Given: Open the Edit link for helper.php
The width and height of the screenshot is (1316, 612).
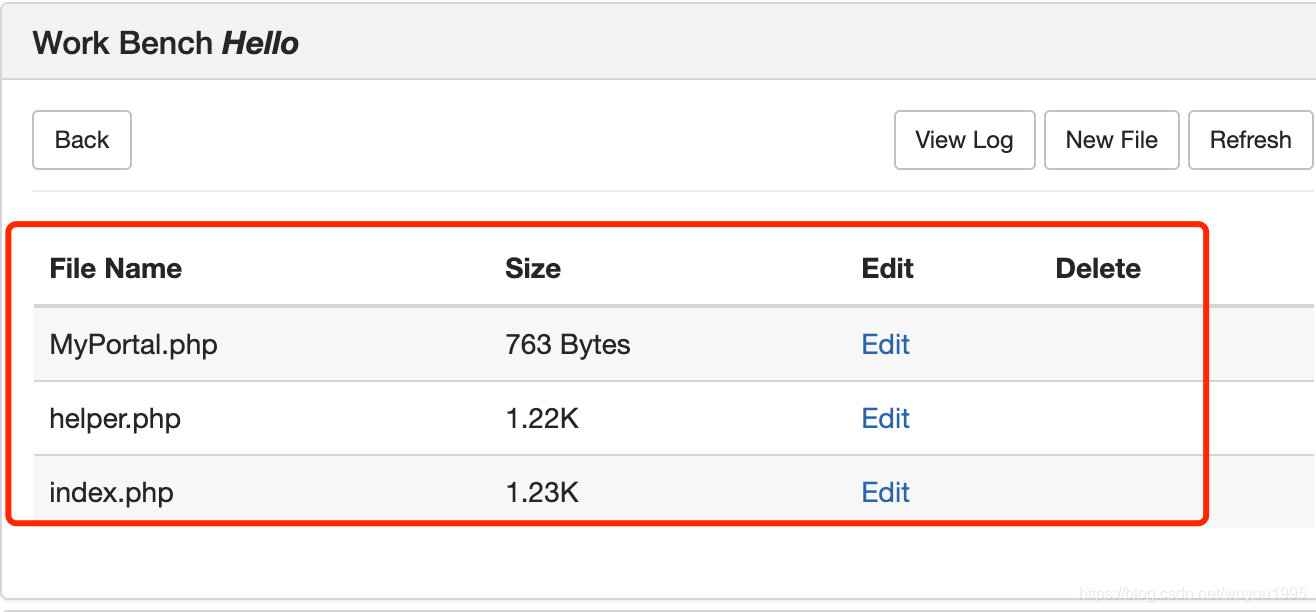Looking at the screenshot, I should 885,418.
